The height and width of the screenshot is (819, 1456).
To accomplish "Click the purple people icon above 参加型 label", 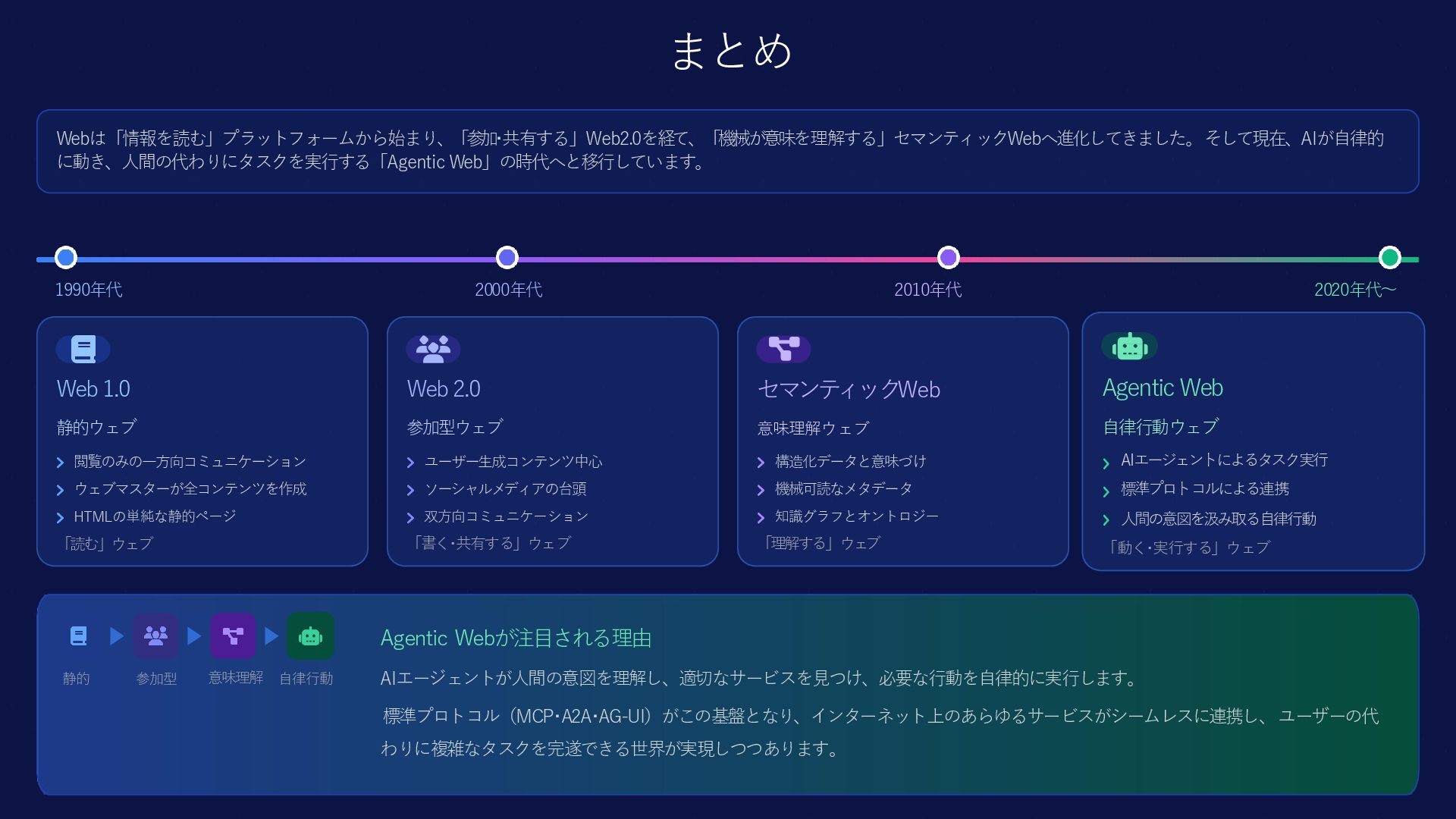I will click(x=155, y=635).
